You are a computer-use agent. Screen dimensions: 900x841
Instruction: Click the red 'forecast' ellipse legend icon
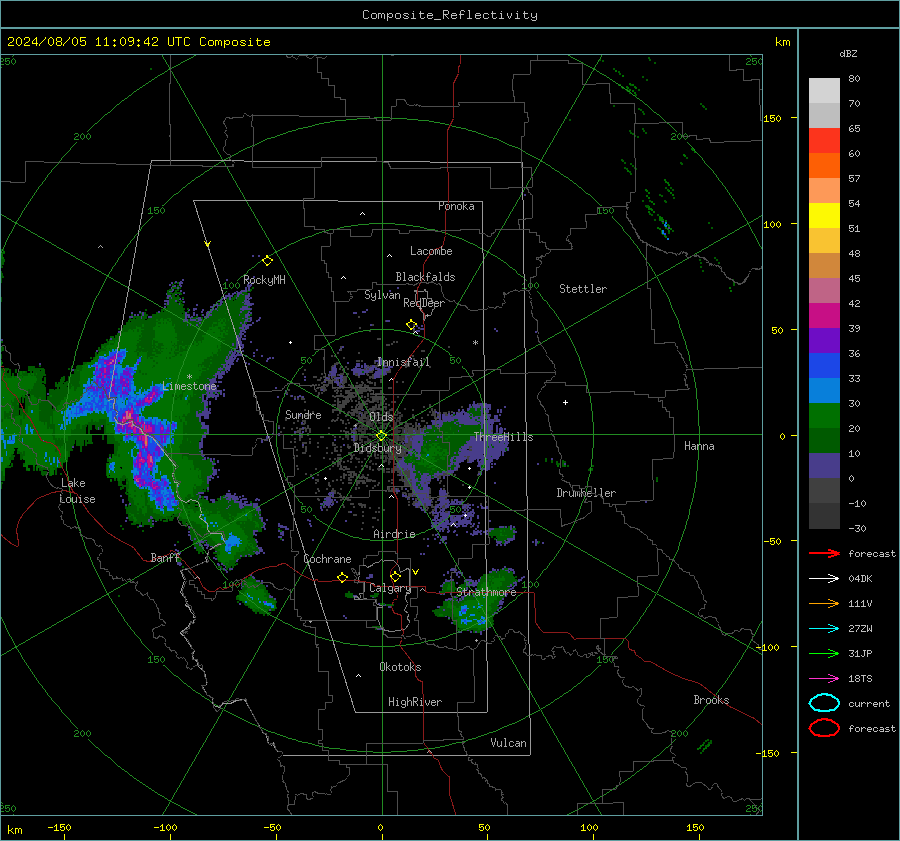(x=824, y=728)
